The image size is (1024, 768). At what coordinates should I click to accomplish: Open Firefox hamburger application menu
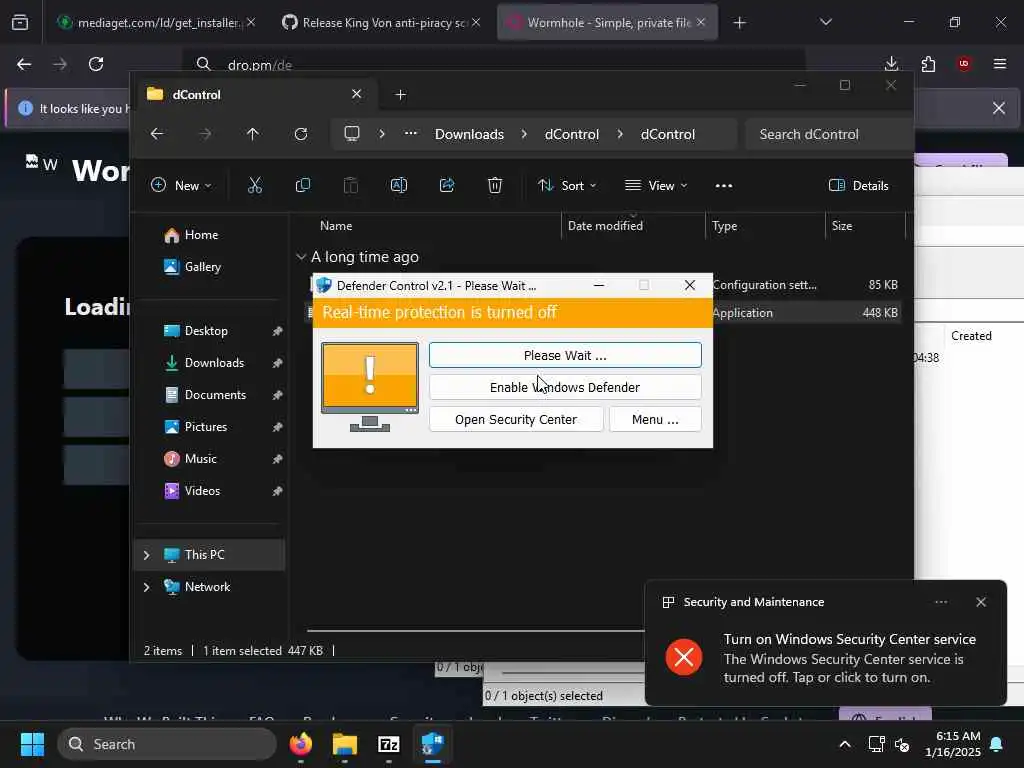1000,64
